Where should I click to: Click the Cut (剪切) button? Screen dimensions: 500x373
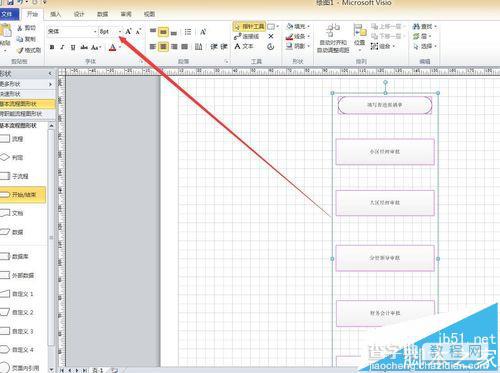coord(27,28)
